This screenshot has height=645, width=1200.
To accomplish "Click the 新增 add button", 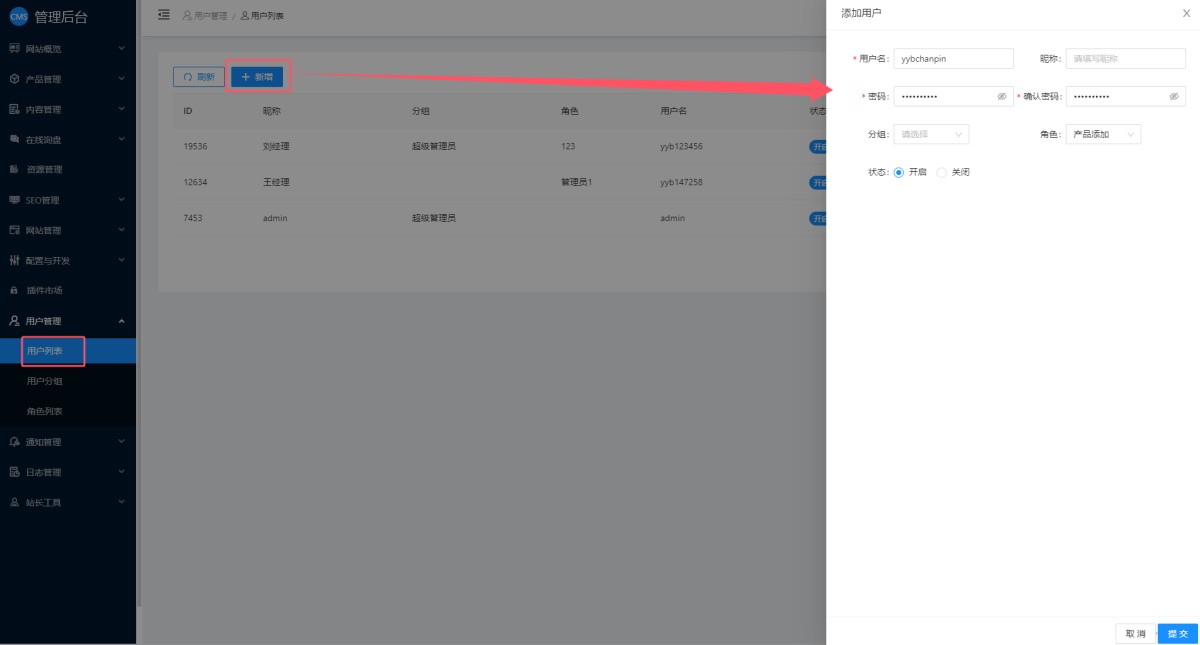I will click(257, 77).
